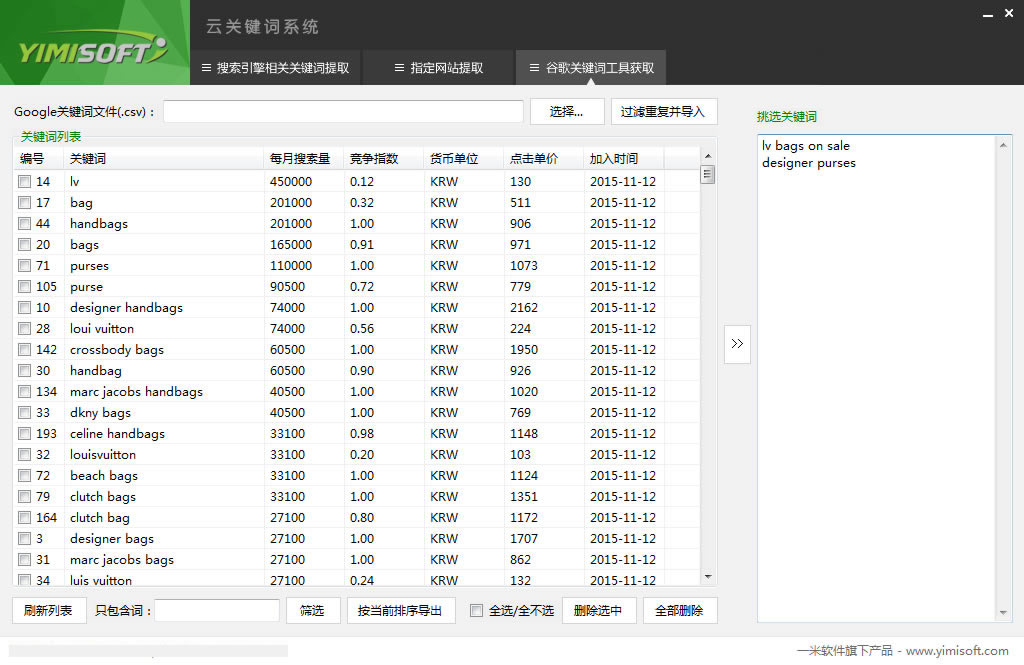Click the 只包含词 filter input field
This screenshot has height=665, width=1024.
217,611
